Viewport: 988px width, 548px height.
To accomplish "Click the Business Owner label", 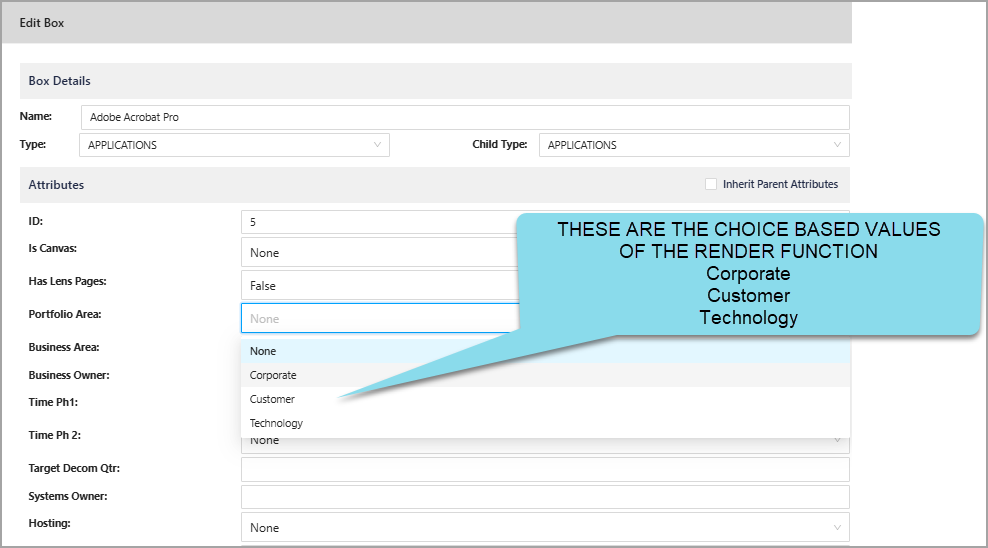I will coord(69,375).
